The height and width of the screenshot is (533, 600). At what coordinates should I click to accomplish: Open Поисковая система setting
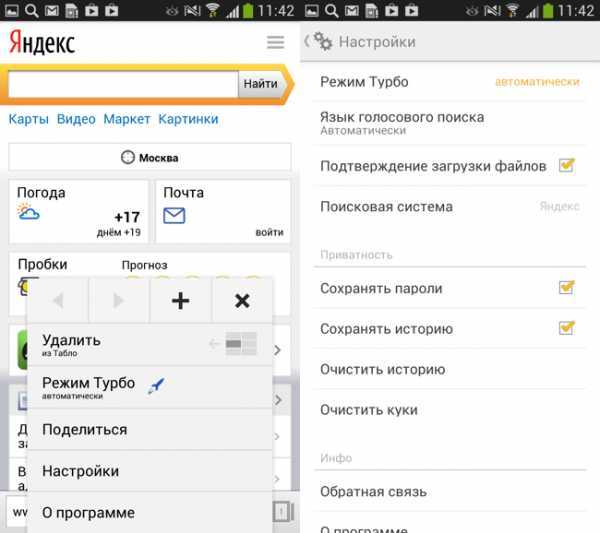tap(450, 207)
